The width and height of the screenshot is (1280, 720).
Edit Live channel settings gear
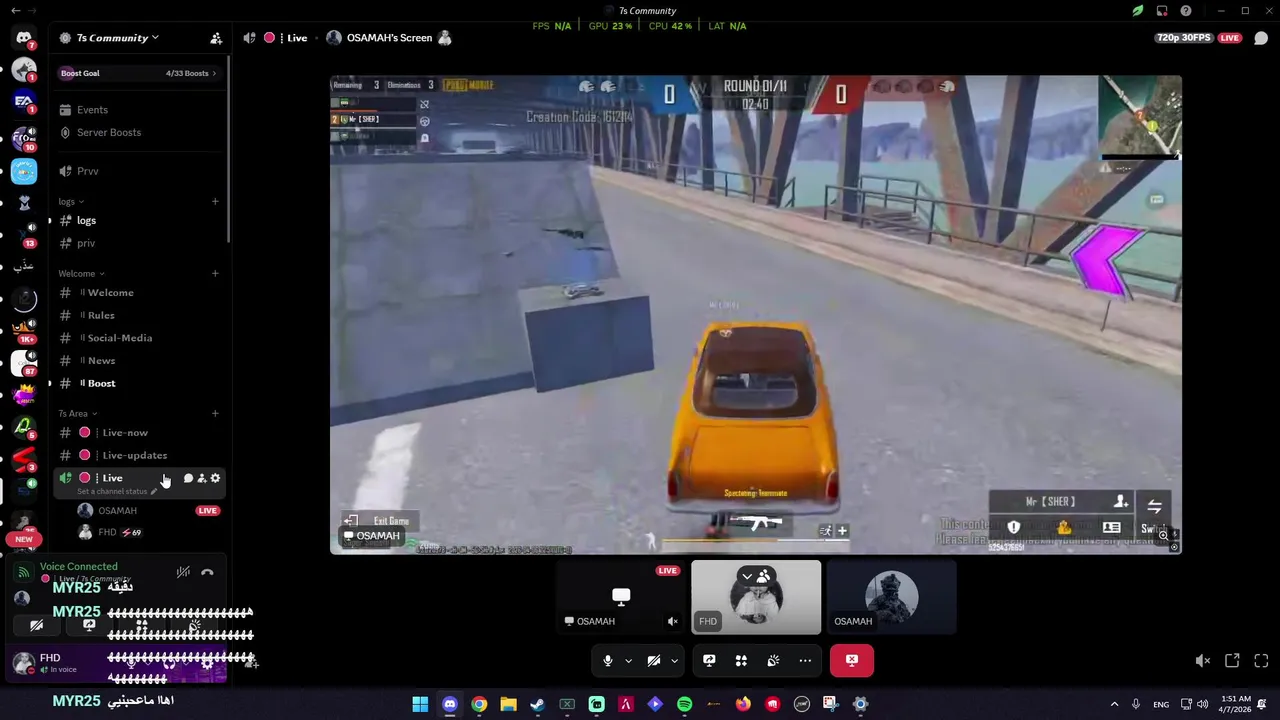point(215,478)
